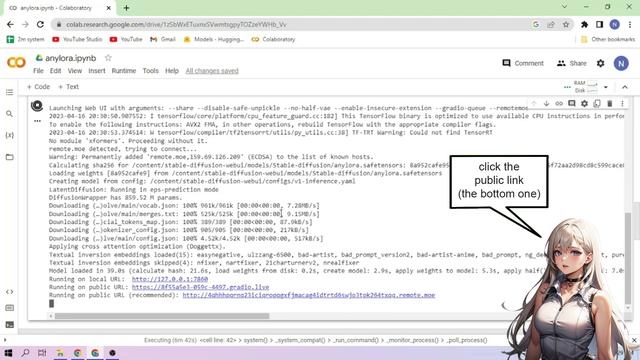Viewport: 640px width, 360px height.
Task: Open the Insert menu
Action: pyautogui.click(x=97, y=71)
